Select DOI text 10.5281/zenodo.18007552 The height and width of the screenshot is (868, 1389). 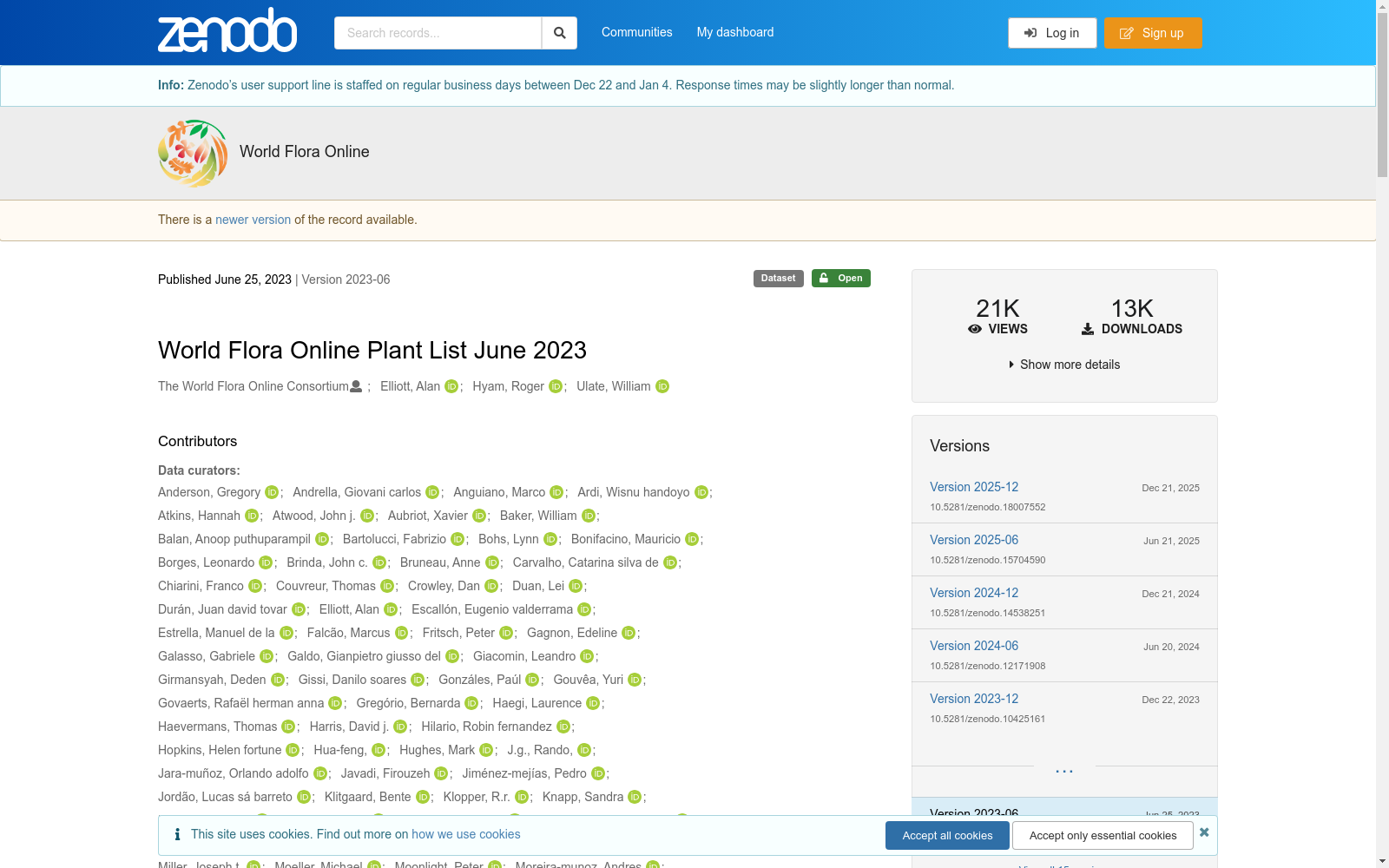point(988,507)
